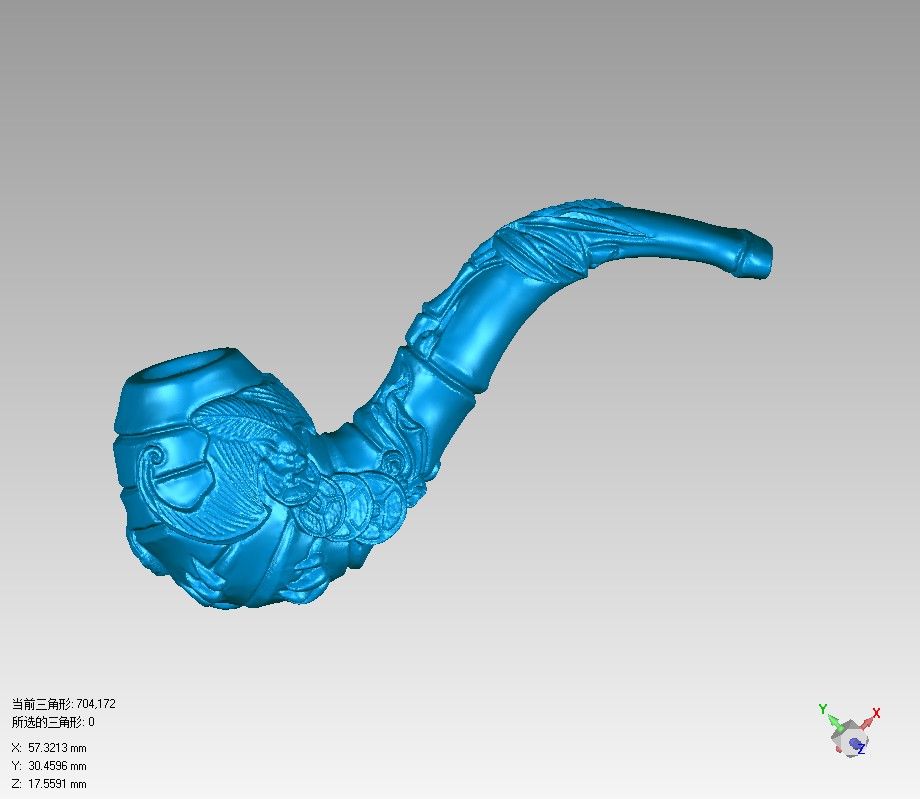Select the 'Y: 30.4596 mm' value

click(x=49, y=766)
